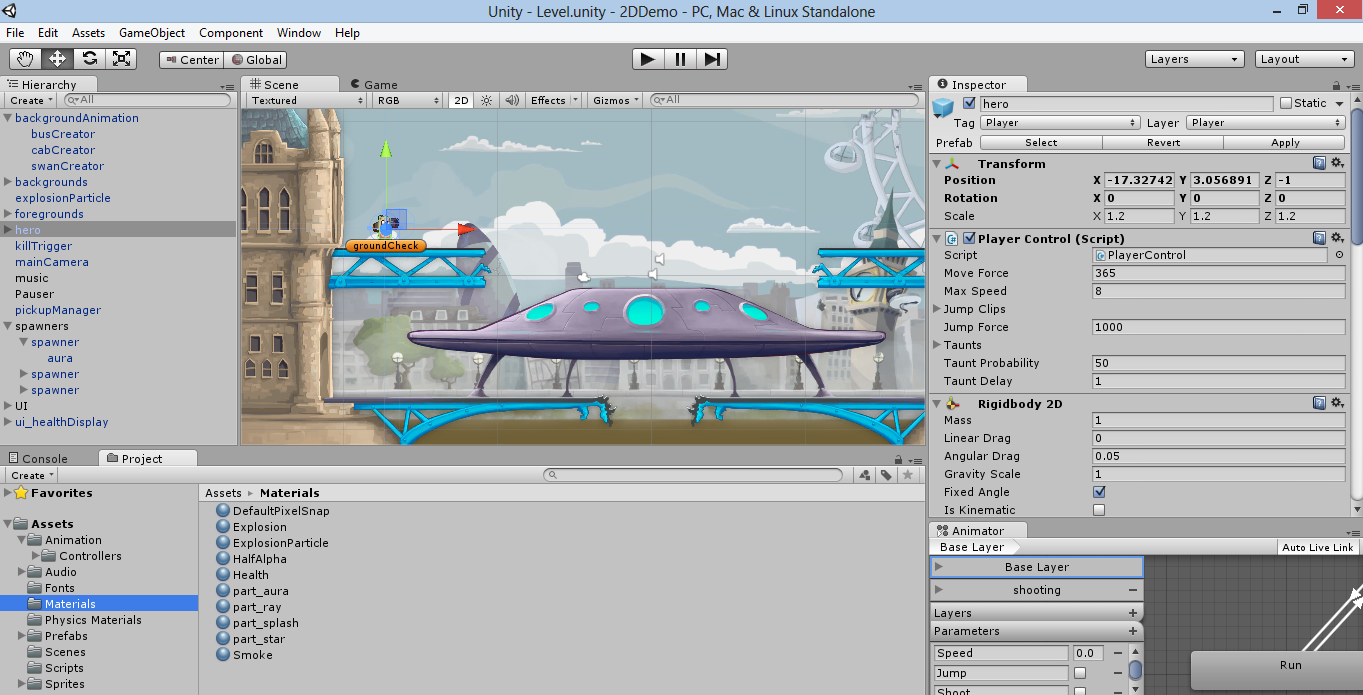
Task: Click the prefab Apply button
Action: 1285,143
